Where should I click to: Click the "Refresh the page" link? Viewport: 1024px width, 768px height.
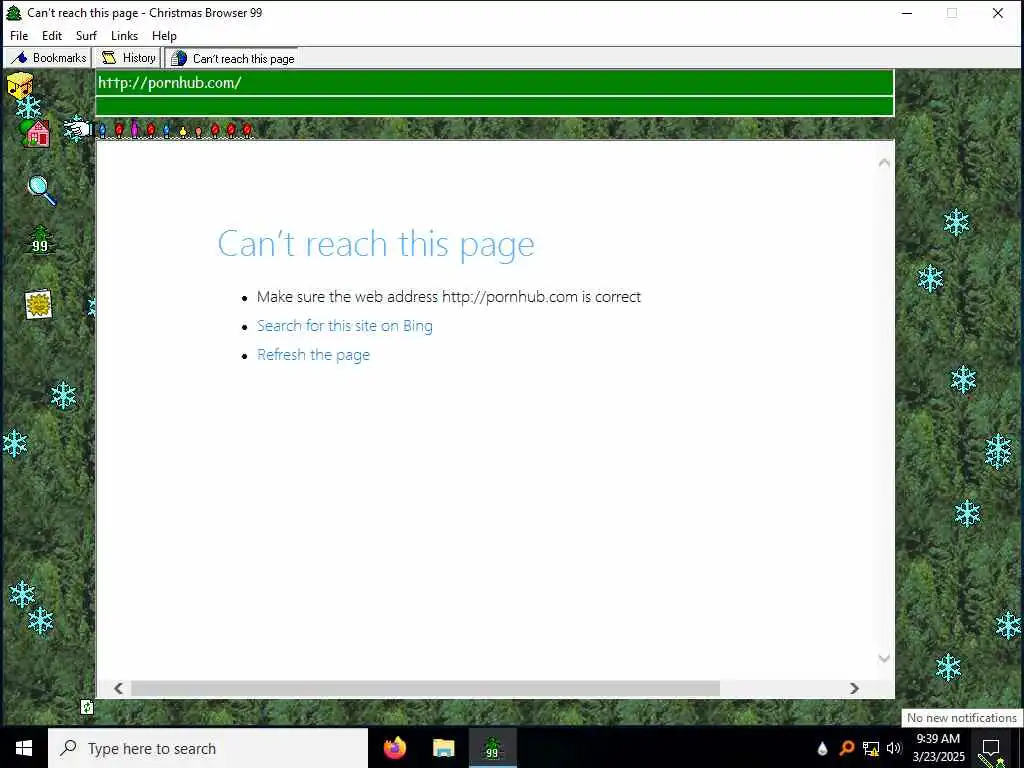pos(313,355)
